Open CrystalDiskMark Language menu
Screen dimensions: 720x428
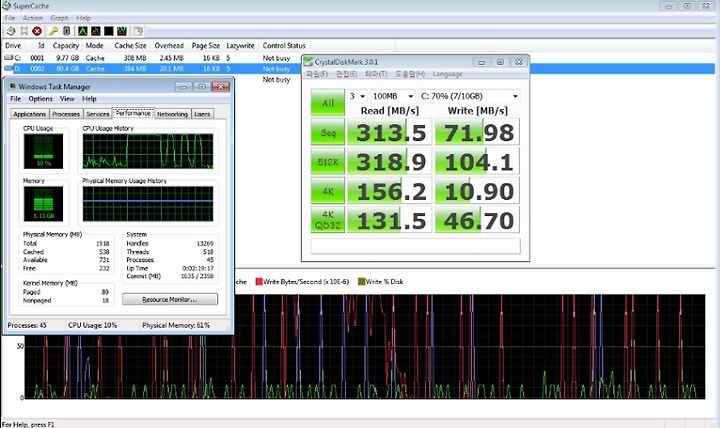click(447, 74)
